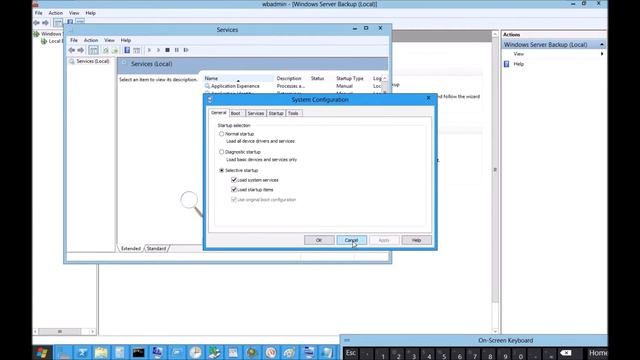Open Windows Start button on taskbar

point(42,353)
